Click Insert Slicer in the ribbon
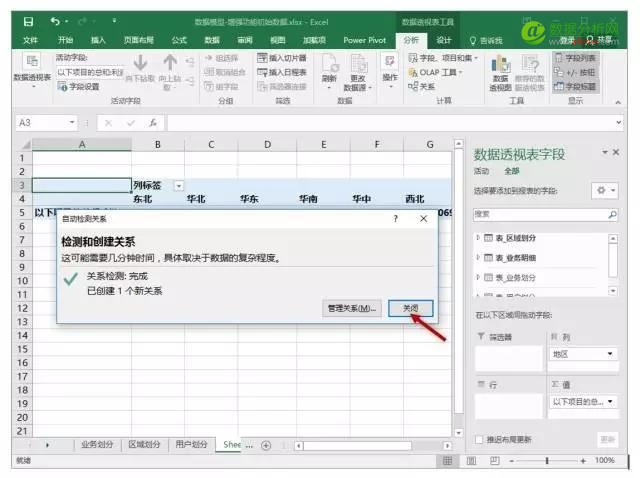The width and height of the screenshot is (640, 478). coord(282,58)
